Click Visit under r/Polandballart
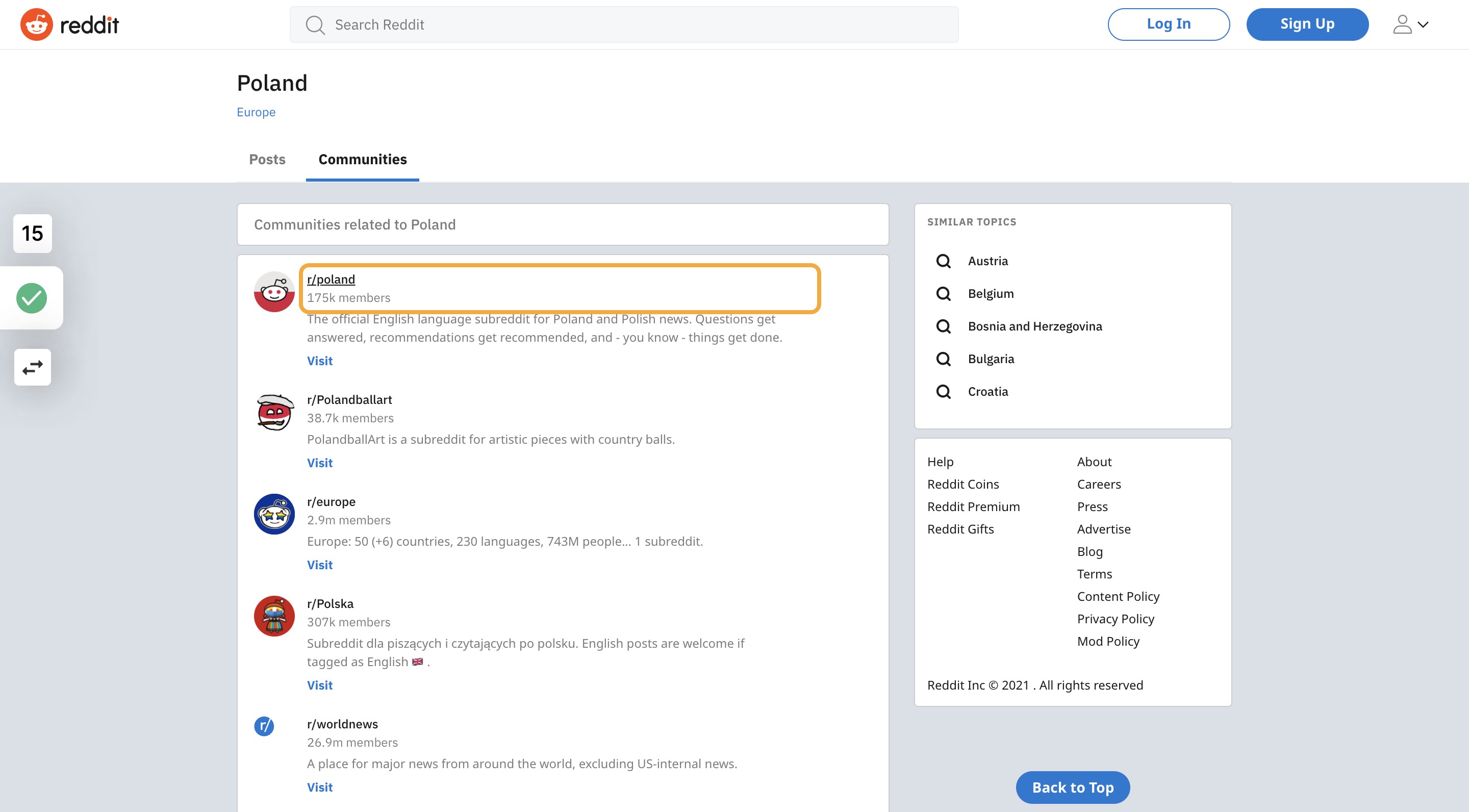Image resolution: width=1469 pixels, height=812 pixels. 319,463
